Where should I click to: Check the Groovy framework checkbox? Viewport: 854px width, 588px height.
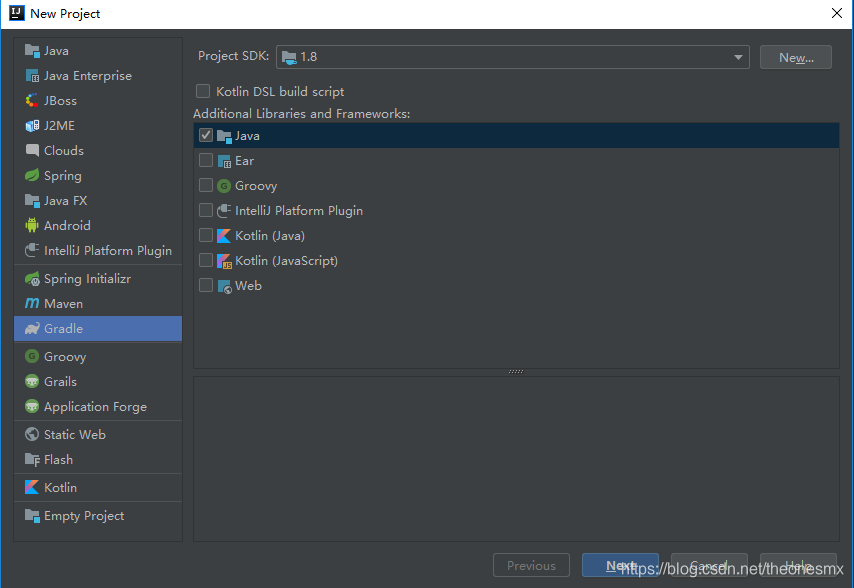coord(206,185)
